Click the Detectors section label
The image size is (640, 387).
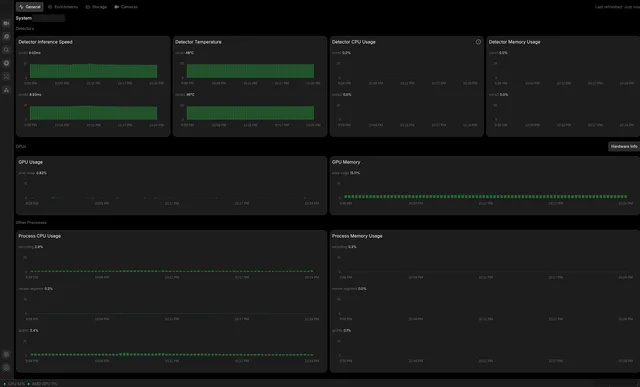[24, 29]
